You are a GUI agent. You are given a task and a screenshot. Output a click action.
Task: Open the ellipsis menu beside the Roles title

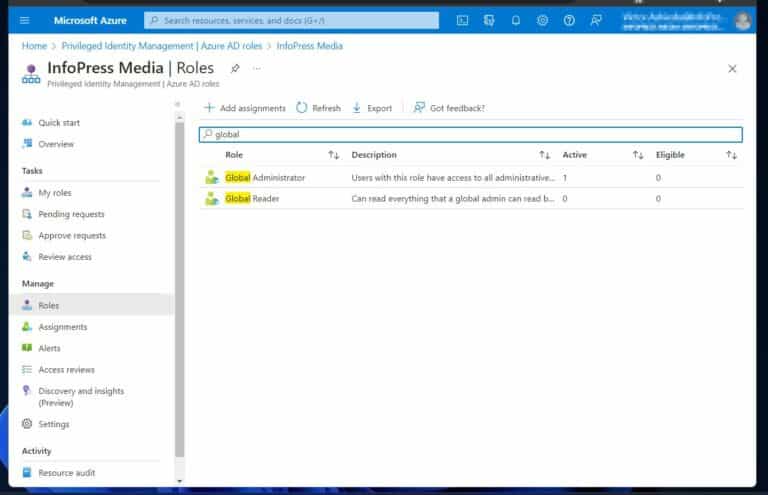coord(257,69)
